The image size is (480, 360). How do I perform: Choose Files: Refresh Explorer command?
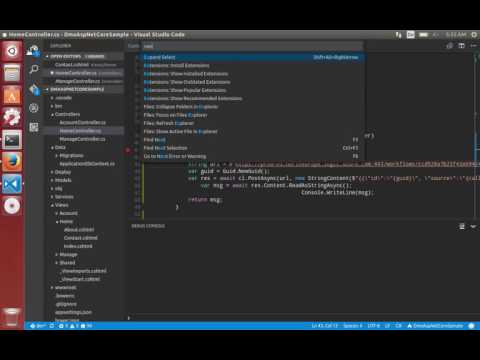[x=252, y=123]
